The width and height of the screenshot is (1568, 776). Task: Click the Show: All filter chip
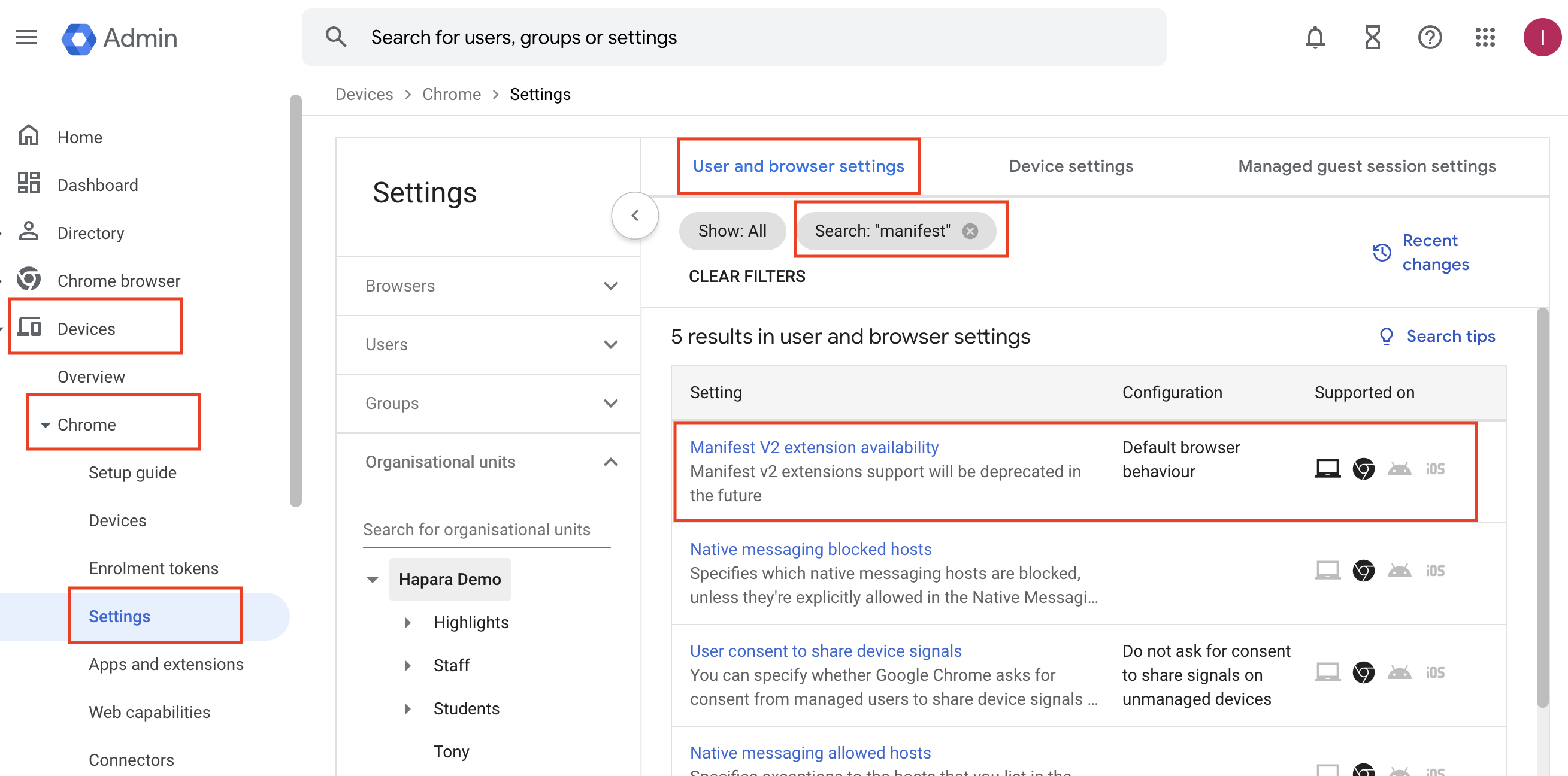pos(732,231)
